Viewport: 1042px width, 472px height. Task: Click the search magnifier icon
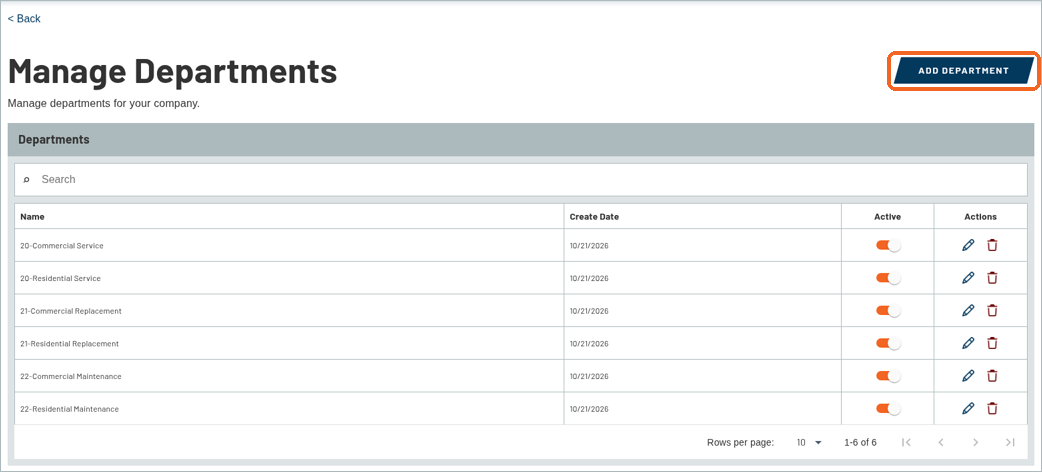pyautogui.click(x=27, y=179)
